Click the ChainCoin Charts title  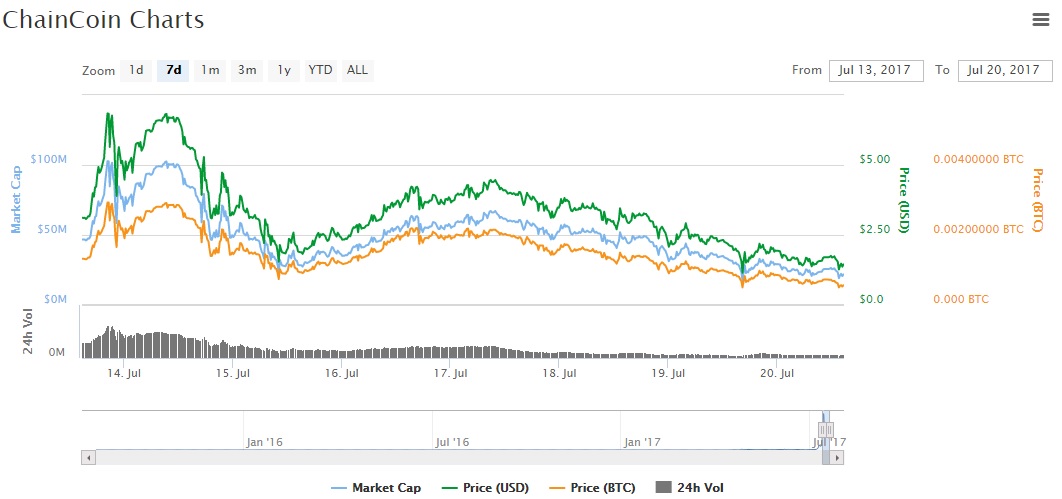(102, 20)
